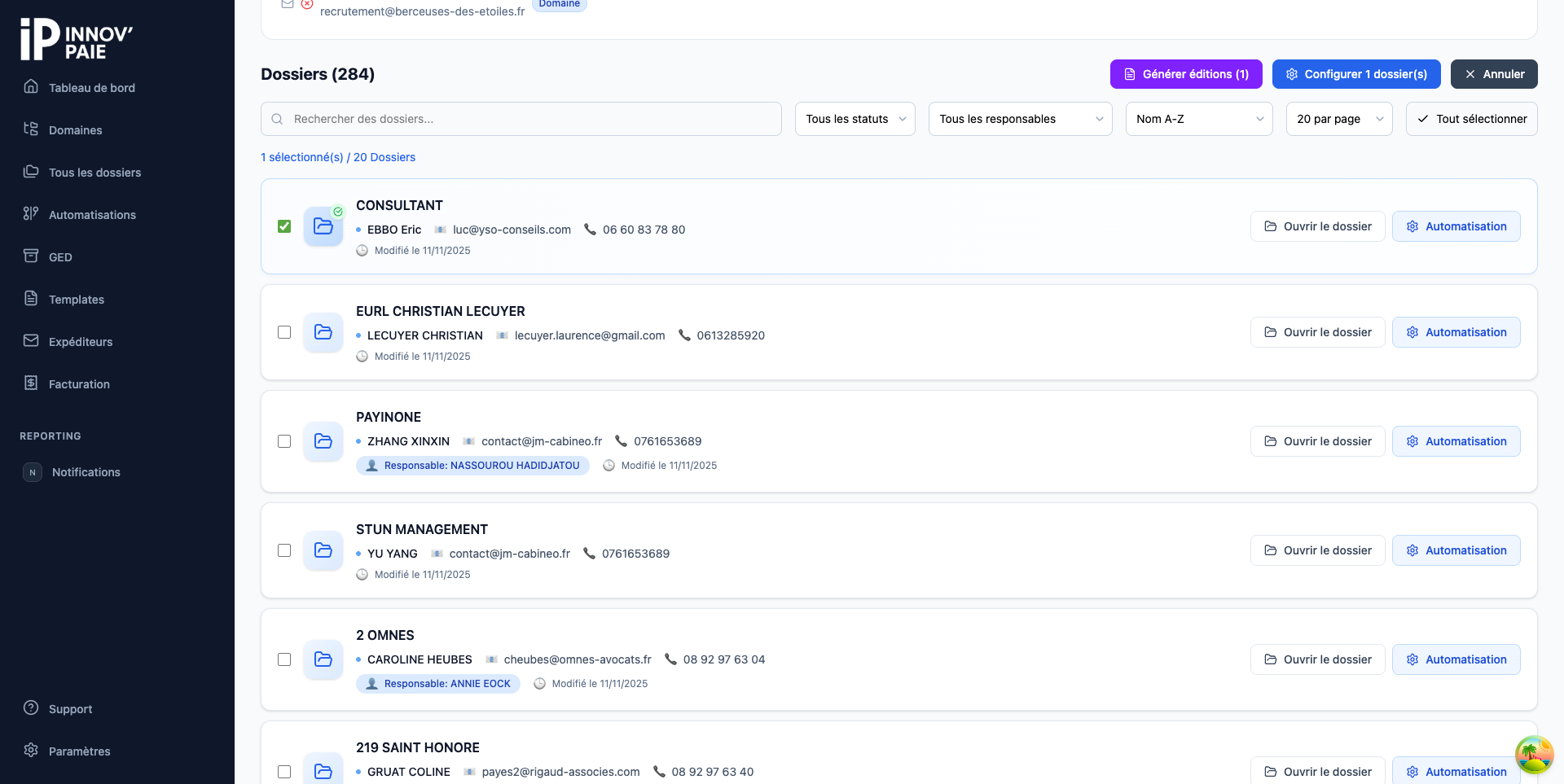Viewport: 1564px width, 784px height.
Task: Click the Support help icon
Action: point(31,708)
